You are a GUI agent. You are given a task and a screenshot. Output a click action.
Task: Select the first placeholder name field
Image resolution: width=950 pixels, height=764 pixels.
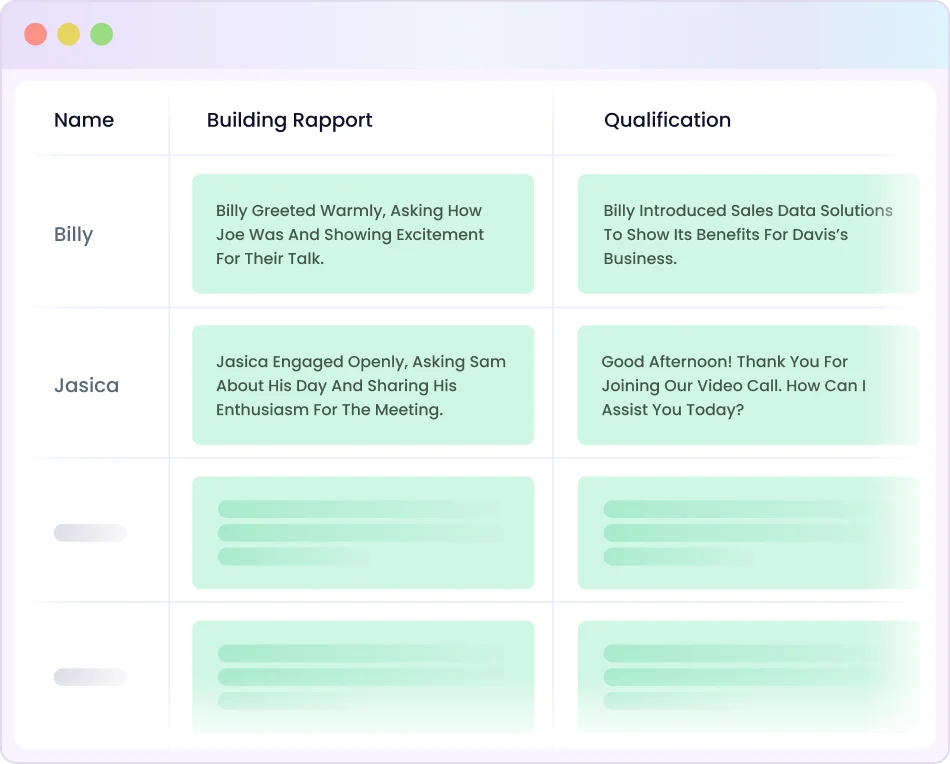point(89,533)
